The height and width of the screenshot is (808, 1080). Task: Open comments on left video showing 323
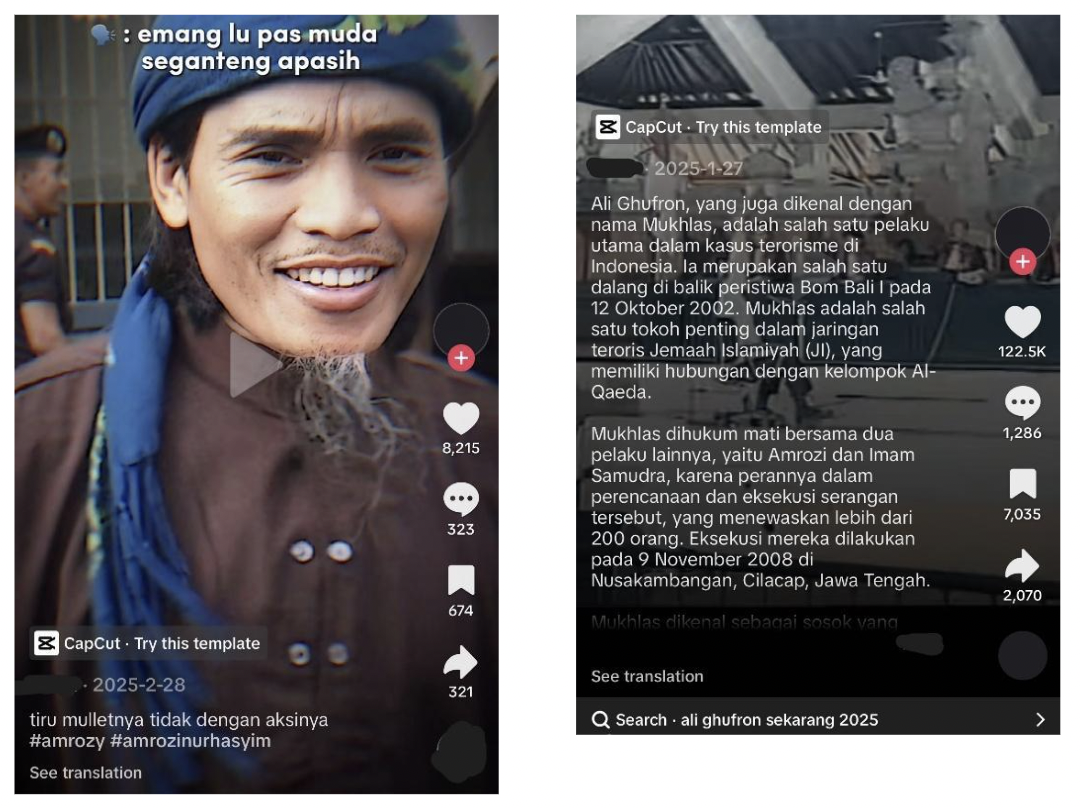[461, 499]
